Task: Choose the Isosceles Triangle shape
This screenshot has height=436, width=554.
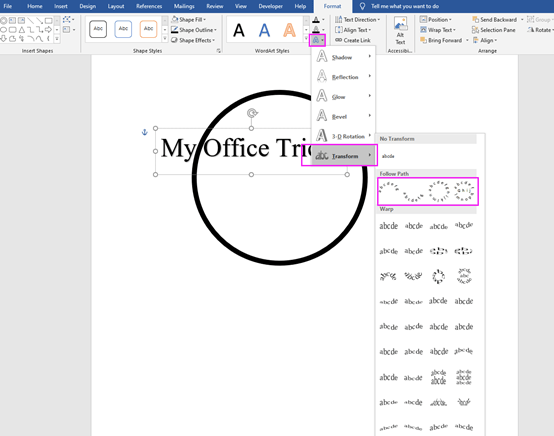Action: [22, 30]
